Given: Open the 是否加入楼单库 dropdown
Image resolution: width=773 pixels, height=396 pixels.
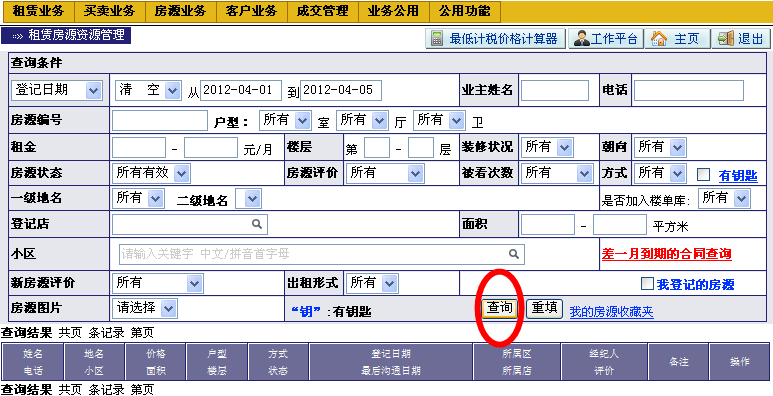Looking at the screenshot, I should (724, 198).
